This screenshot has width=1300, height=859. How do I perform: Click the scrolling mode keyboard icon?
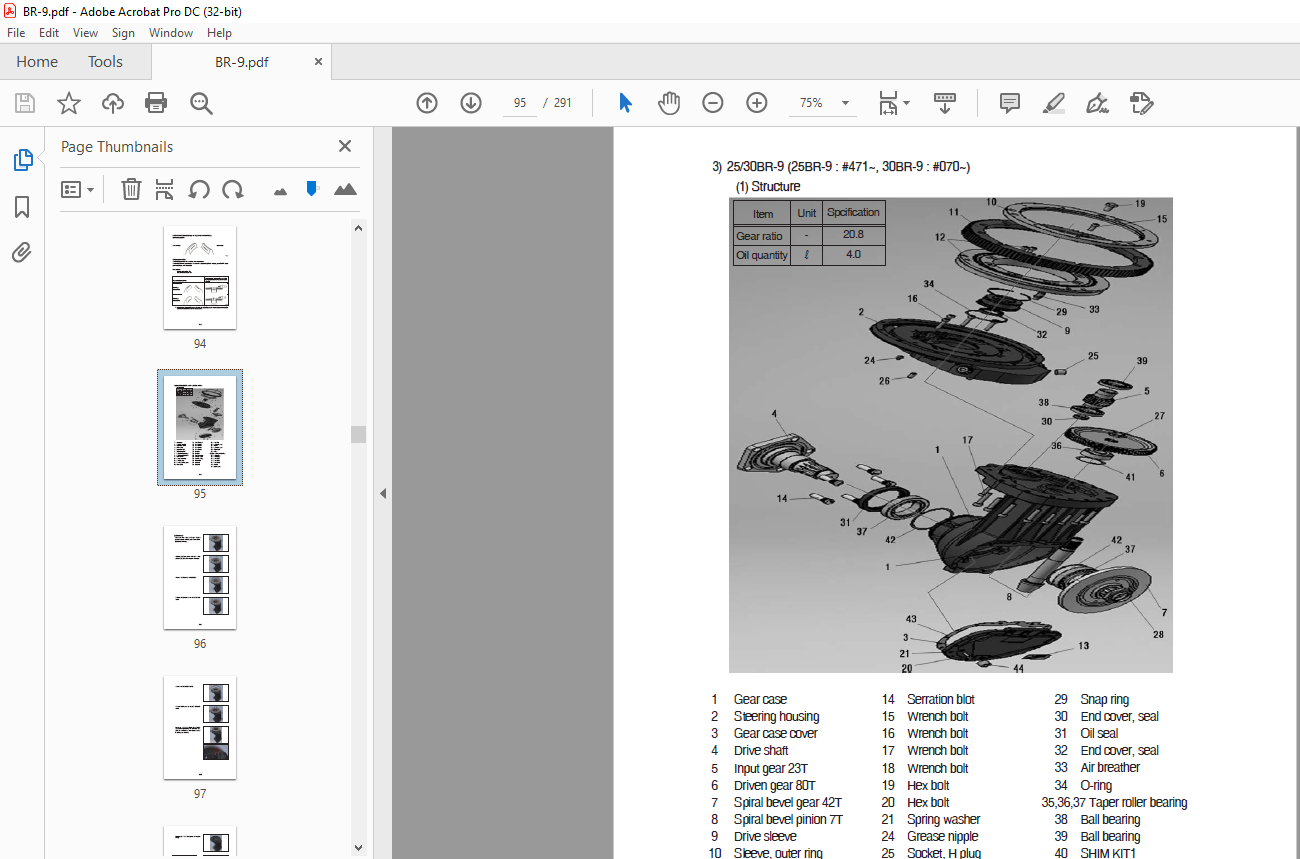point(945,103)
